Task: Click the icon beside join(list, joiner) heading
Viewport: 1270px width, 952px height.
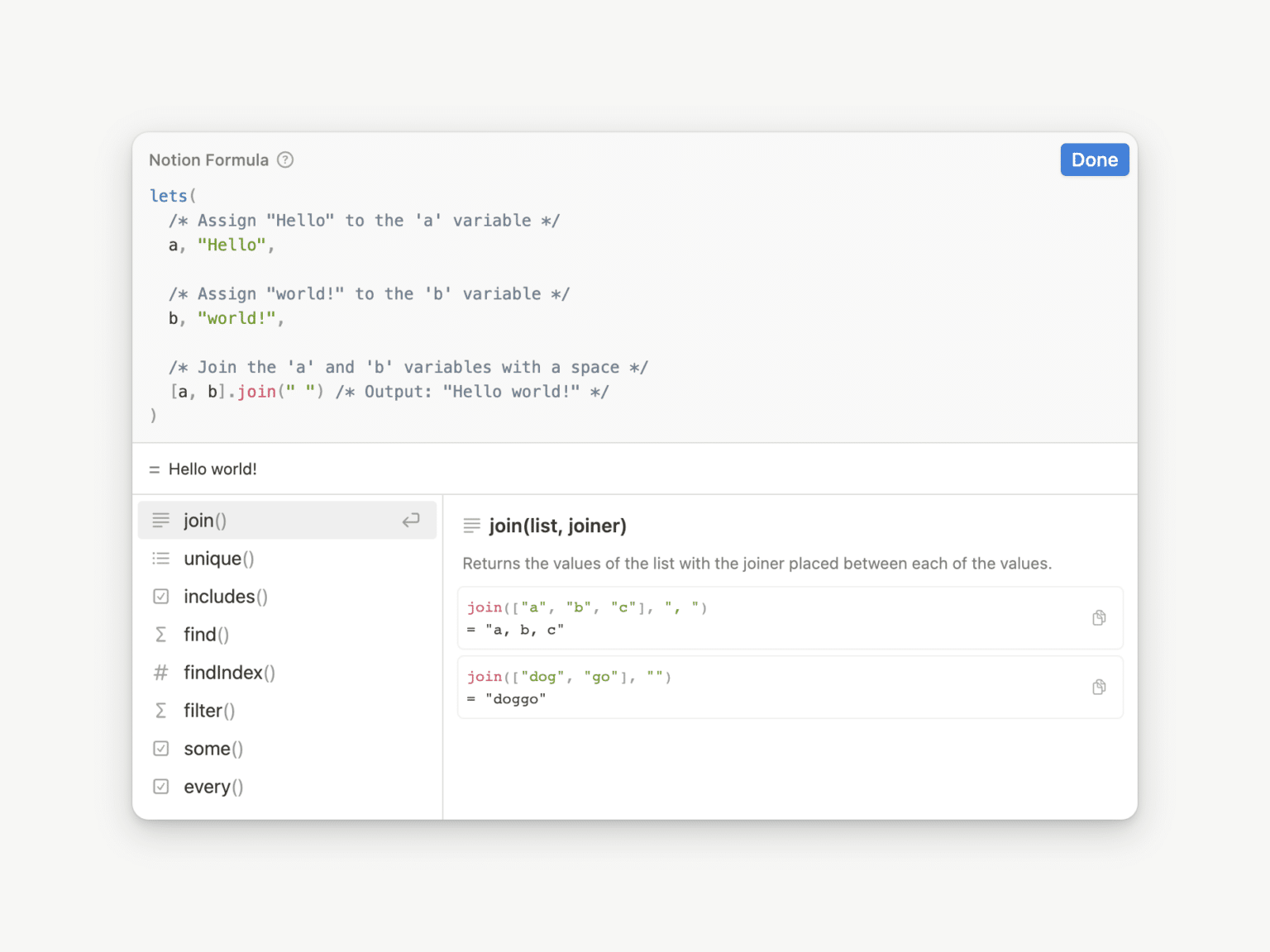Action: coord(471,525)
